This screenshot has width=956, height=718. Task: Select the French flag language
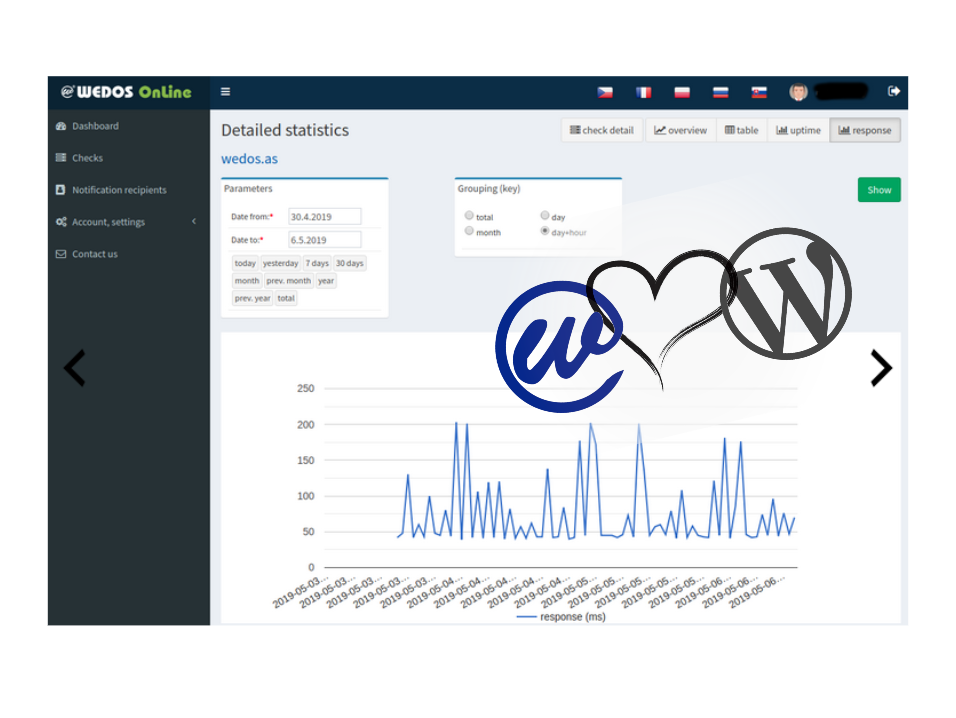[x=643, y=92]
